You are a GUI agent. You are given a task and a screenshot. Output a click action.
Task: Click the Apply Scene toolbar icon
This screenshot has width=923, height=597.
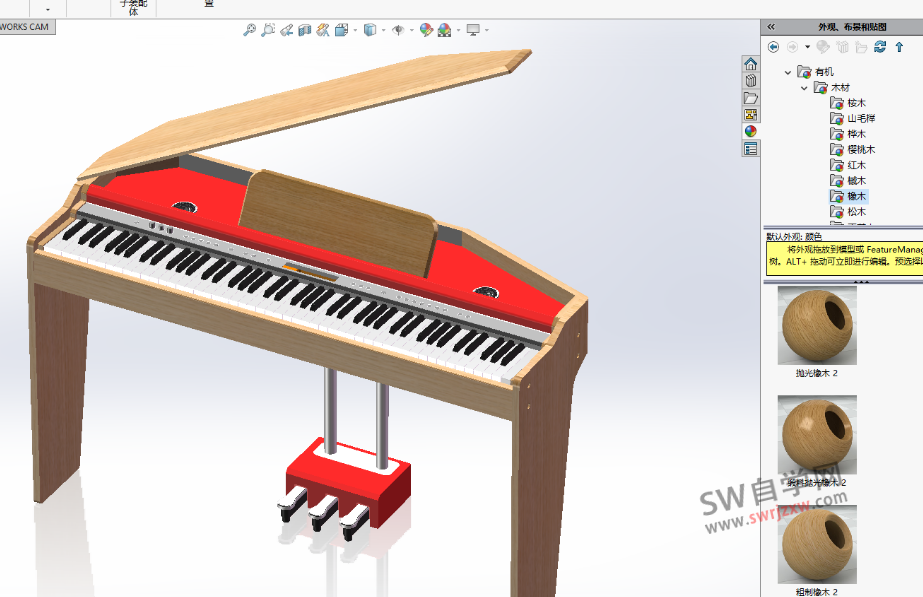pyautogui.click(x=445, y=30)
